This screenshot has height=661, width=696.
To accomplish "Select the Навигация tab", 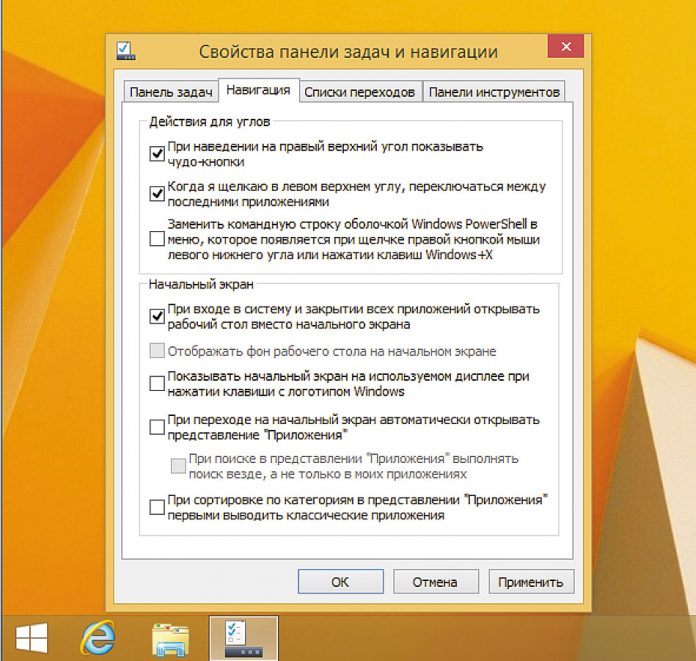I will tap(258, 91).
